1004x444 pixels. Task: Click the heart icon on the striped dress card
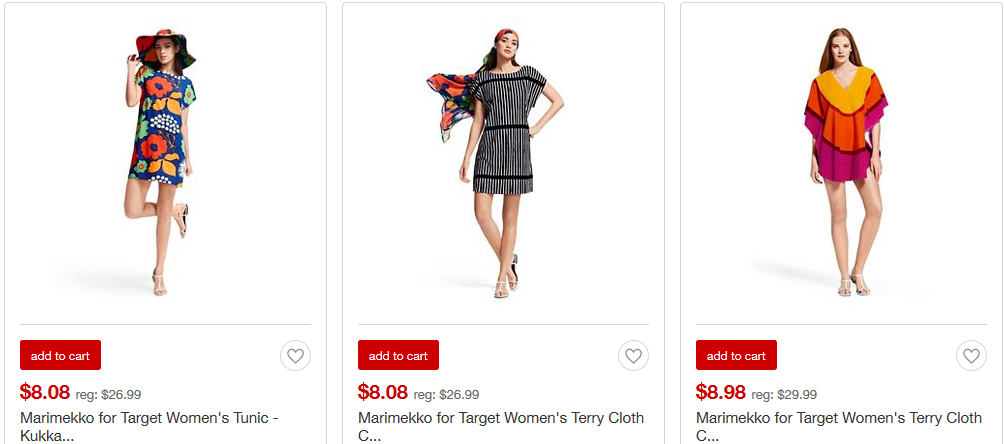coord(633,355)
